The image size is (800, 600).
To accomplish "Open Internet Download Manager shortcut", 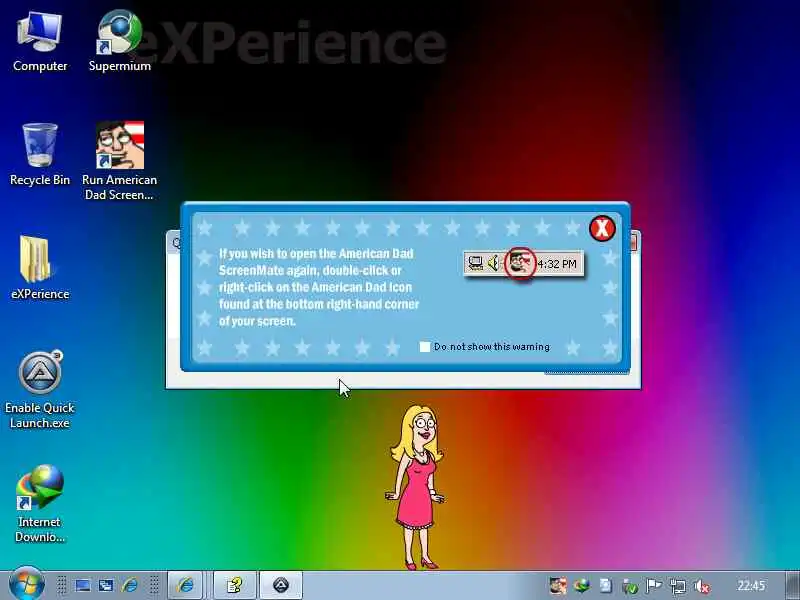I will click(40, 504).
